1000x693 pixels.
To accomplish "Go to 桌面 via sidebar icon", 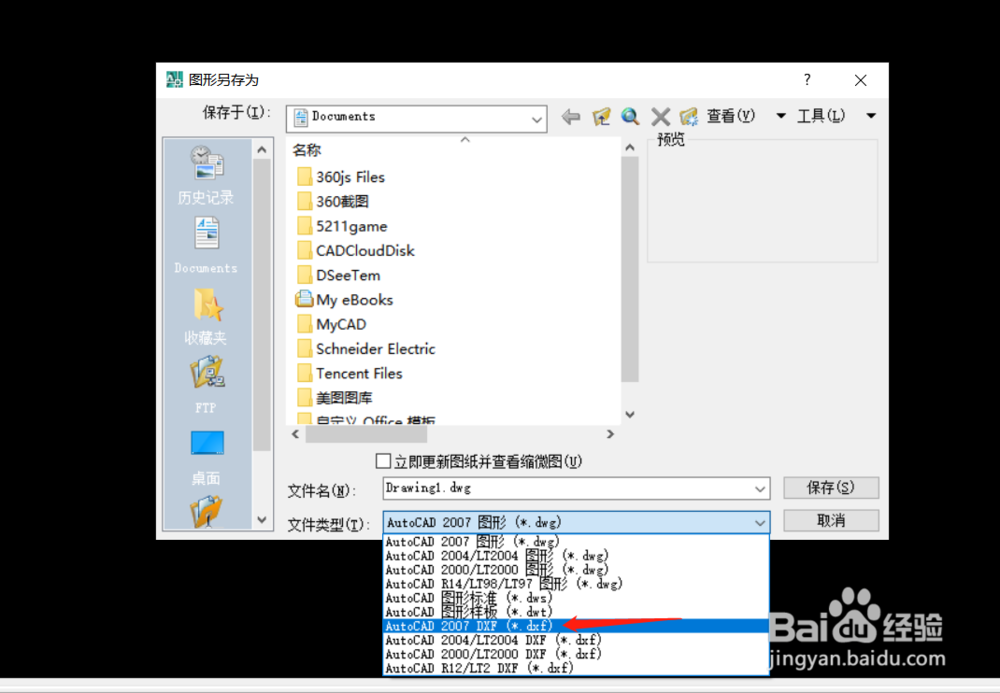I will tap(205, 450).
